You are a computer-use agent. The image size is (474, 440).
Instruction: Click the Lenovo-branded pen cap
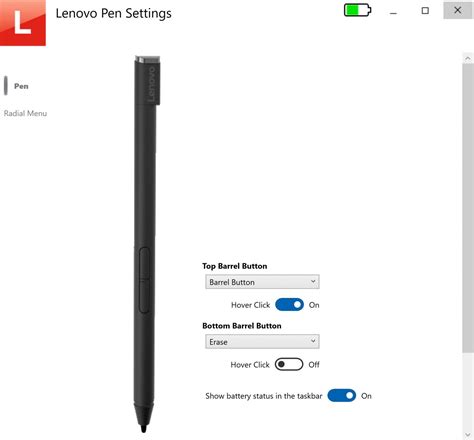[147, 80]
